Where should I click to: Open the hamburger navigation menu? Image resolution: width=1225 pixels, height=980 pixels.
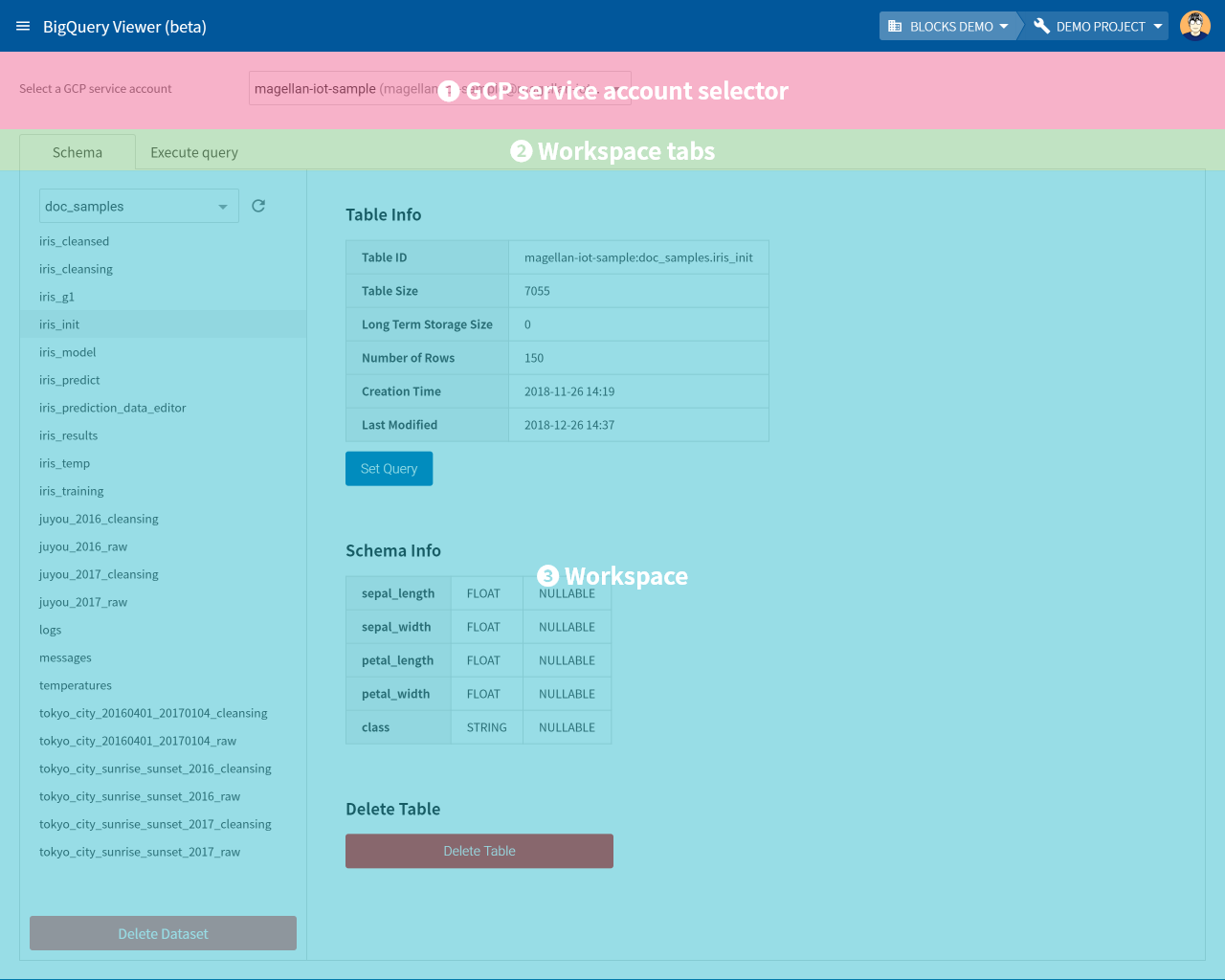pos(23,26)
